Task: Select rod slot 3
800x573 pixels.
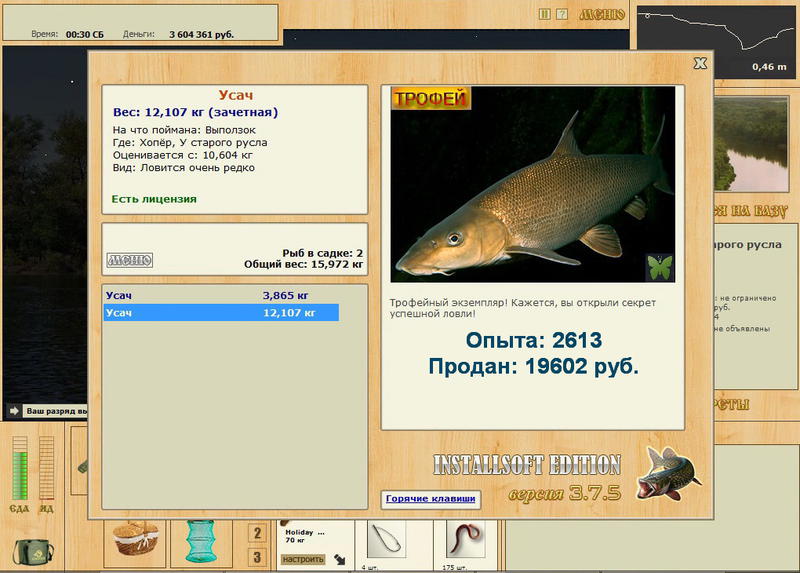Action: 257,557
